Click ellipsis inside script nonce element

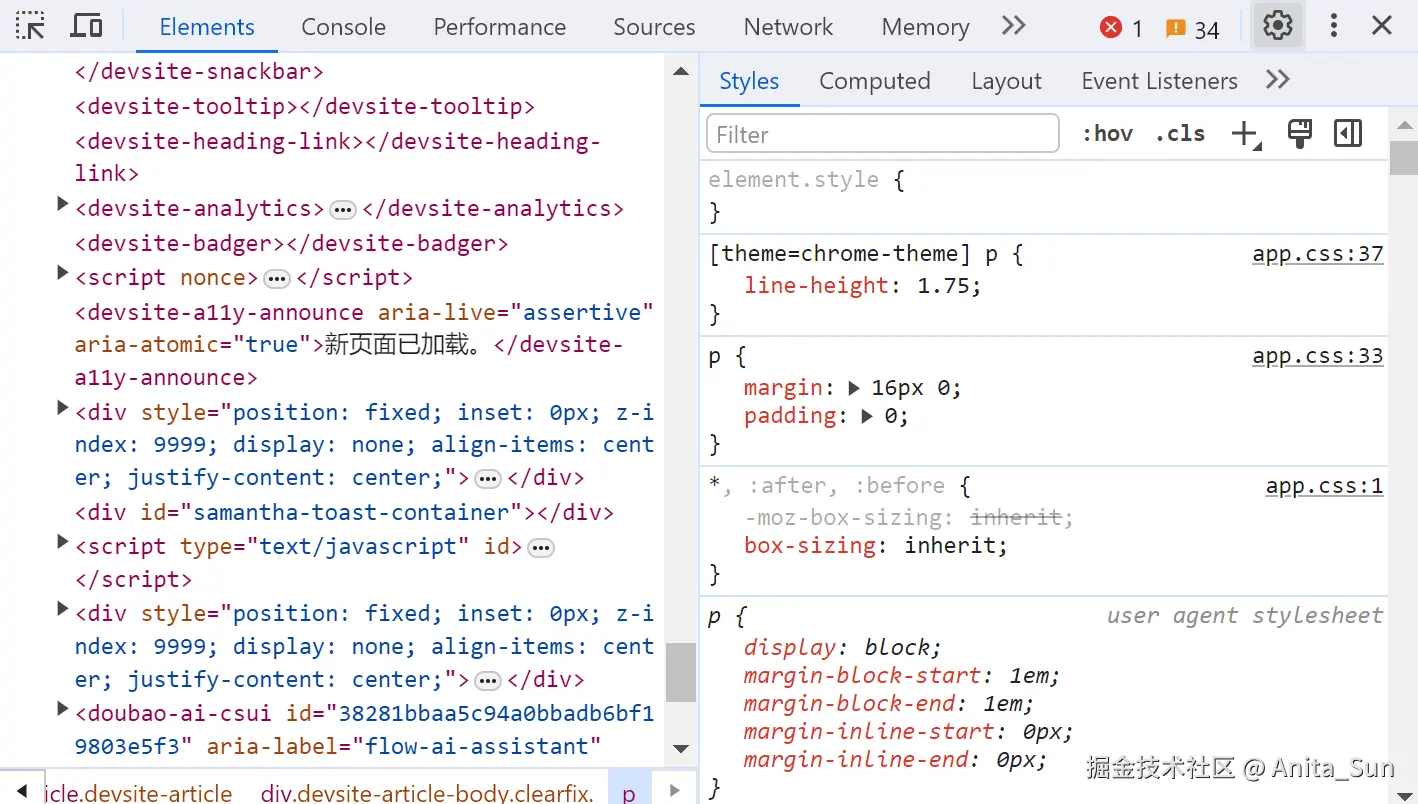tap(277, 279)
